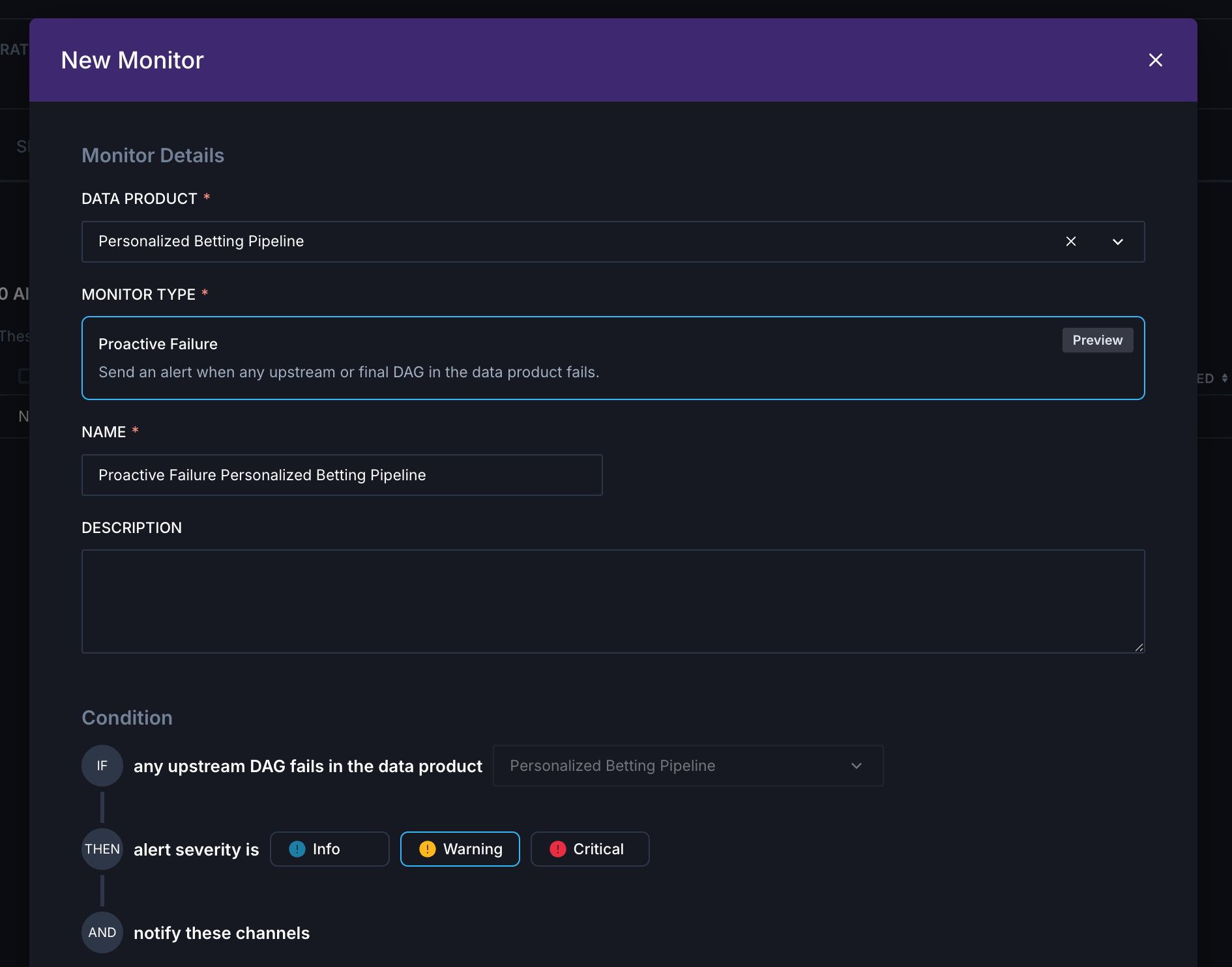Select the Monitor Details section heading
The width and height of the screenshot is (1232, 967).
tap(153, 155)
